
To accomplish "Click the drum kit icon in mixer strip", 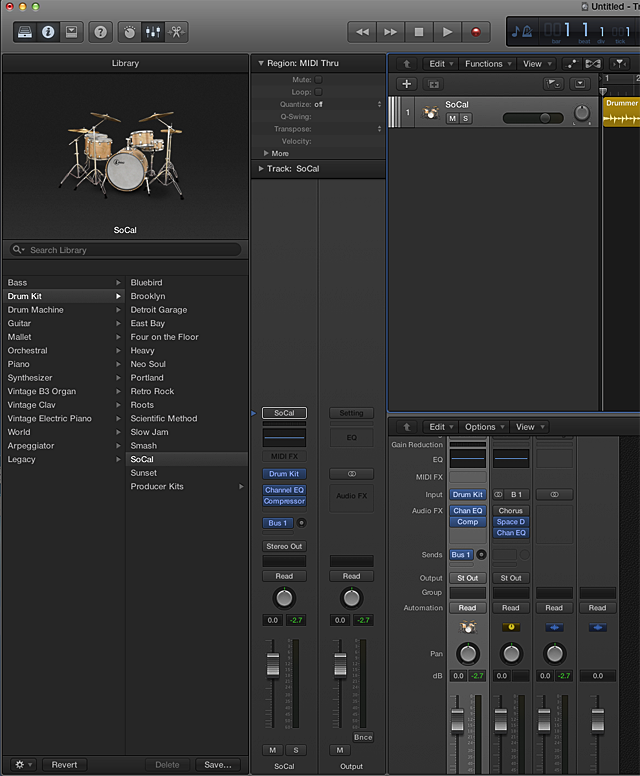I will point(468,628).
